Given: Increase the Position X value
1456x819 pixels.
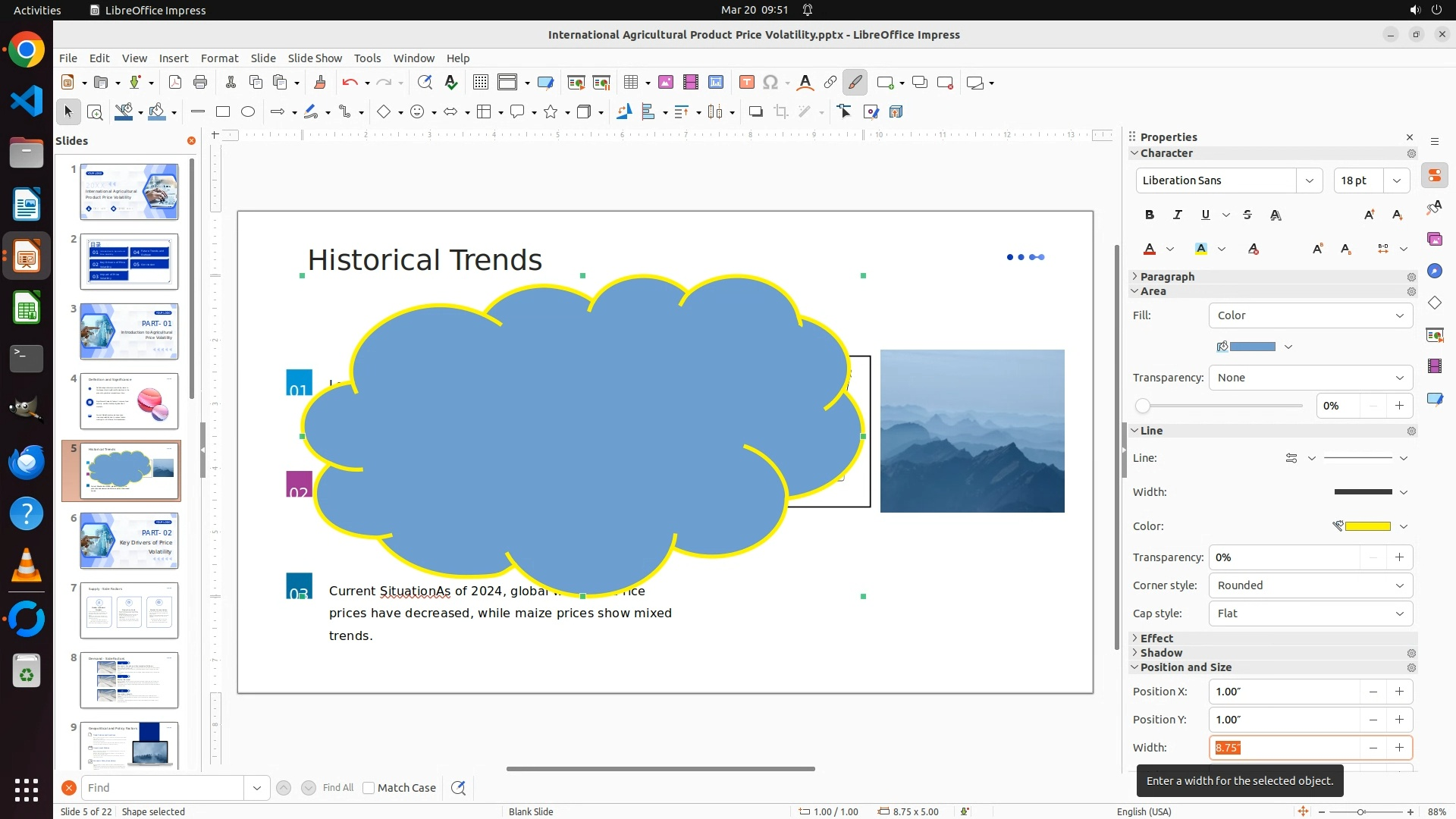Looking at the screenshot, I should click(1399, 692).
